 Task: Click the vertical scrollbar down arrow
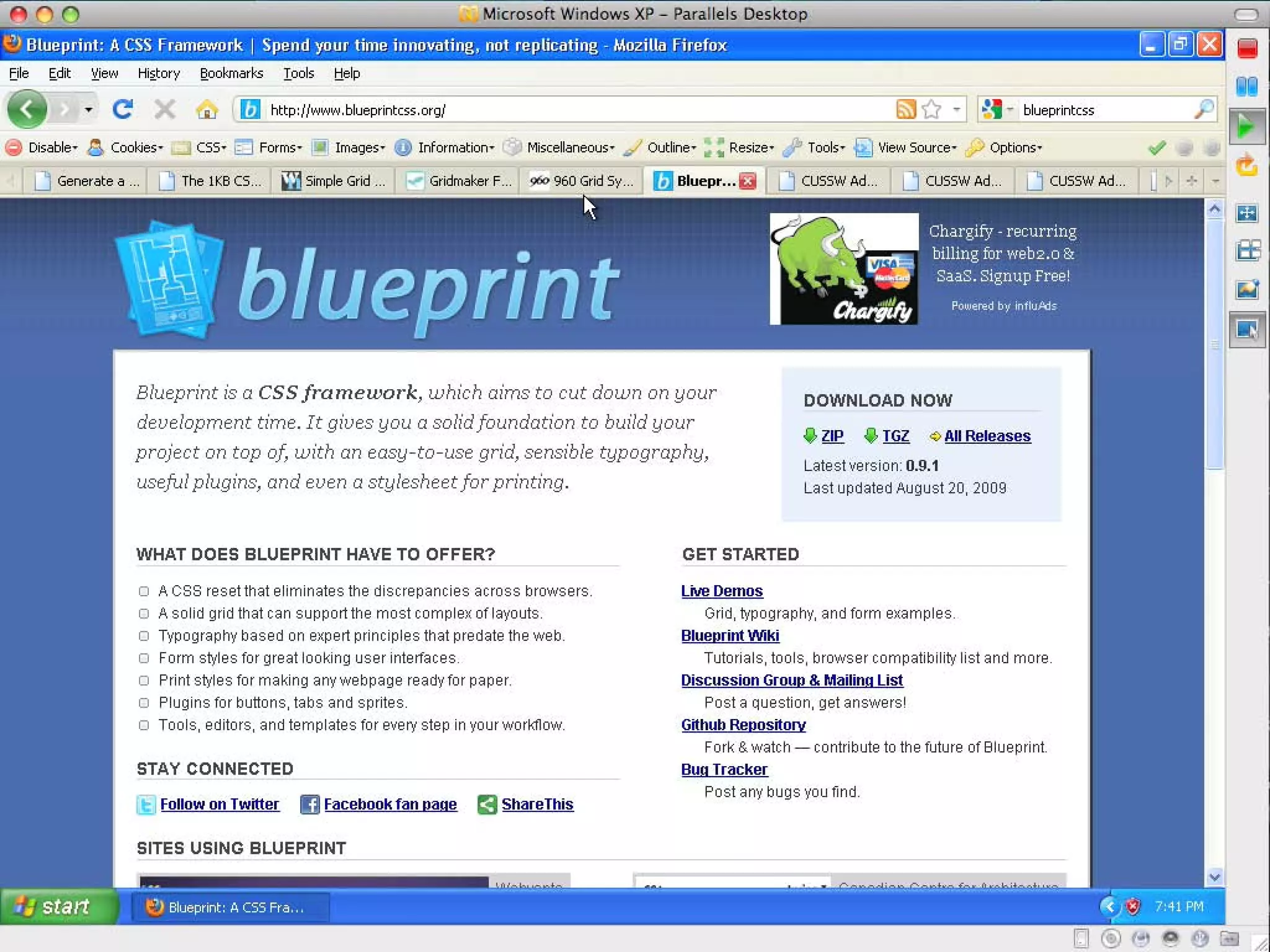(1214, 876)
